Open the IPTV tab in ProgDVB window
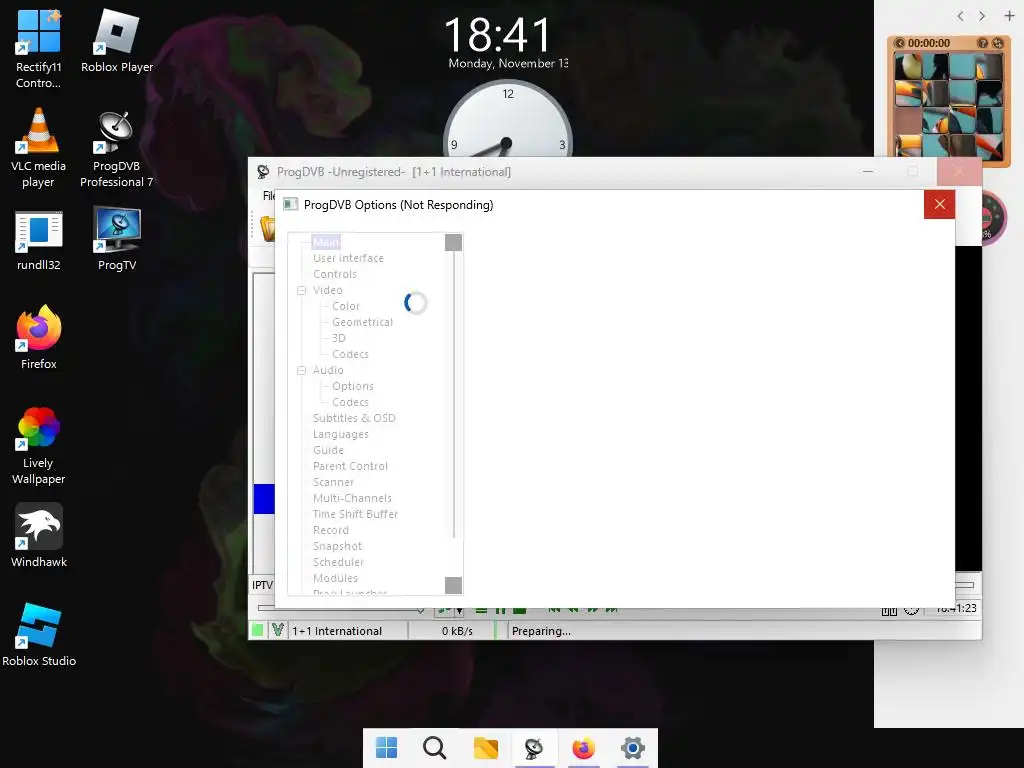This screenshot has height=768, width=1024. [263, 584]
